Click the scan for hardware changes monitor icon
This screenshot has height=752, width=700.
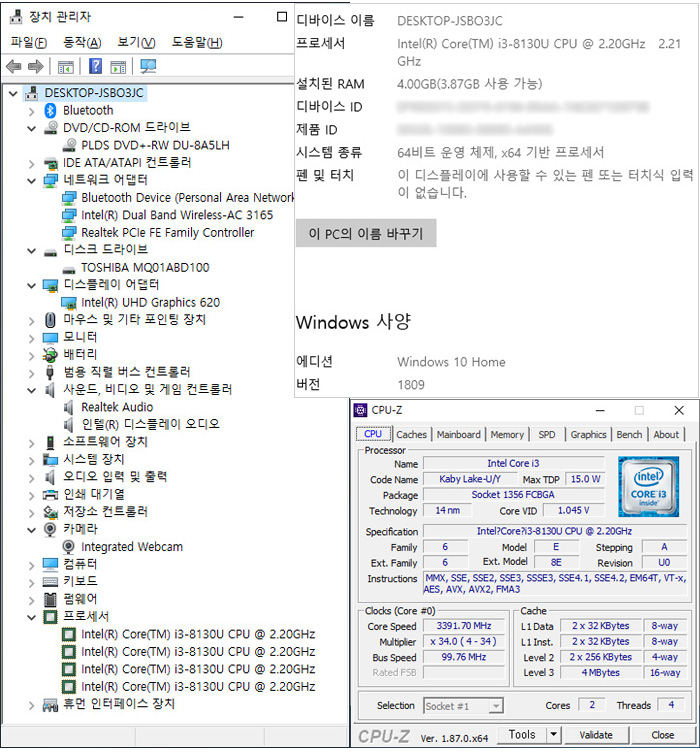tap(148, 66)
